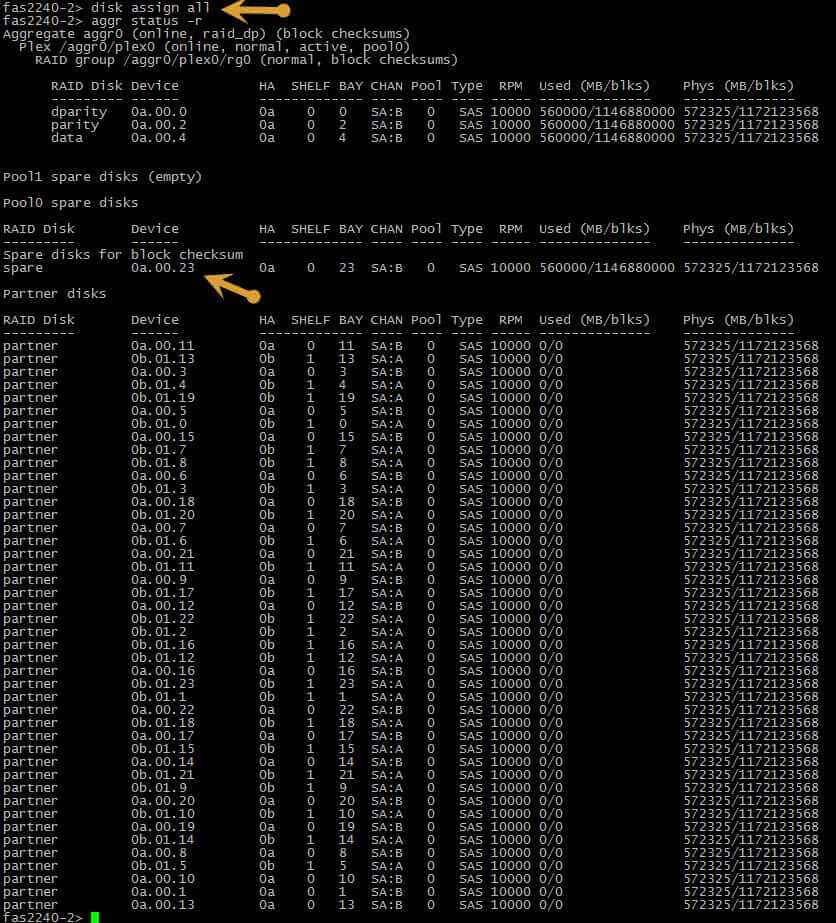Select partner device "0b.01.14"
Viewport: 836px width, 923px height.
pos(162,839)
